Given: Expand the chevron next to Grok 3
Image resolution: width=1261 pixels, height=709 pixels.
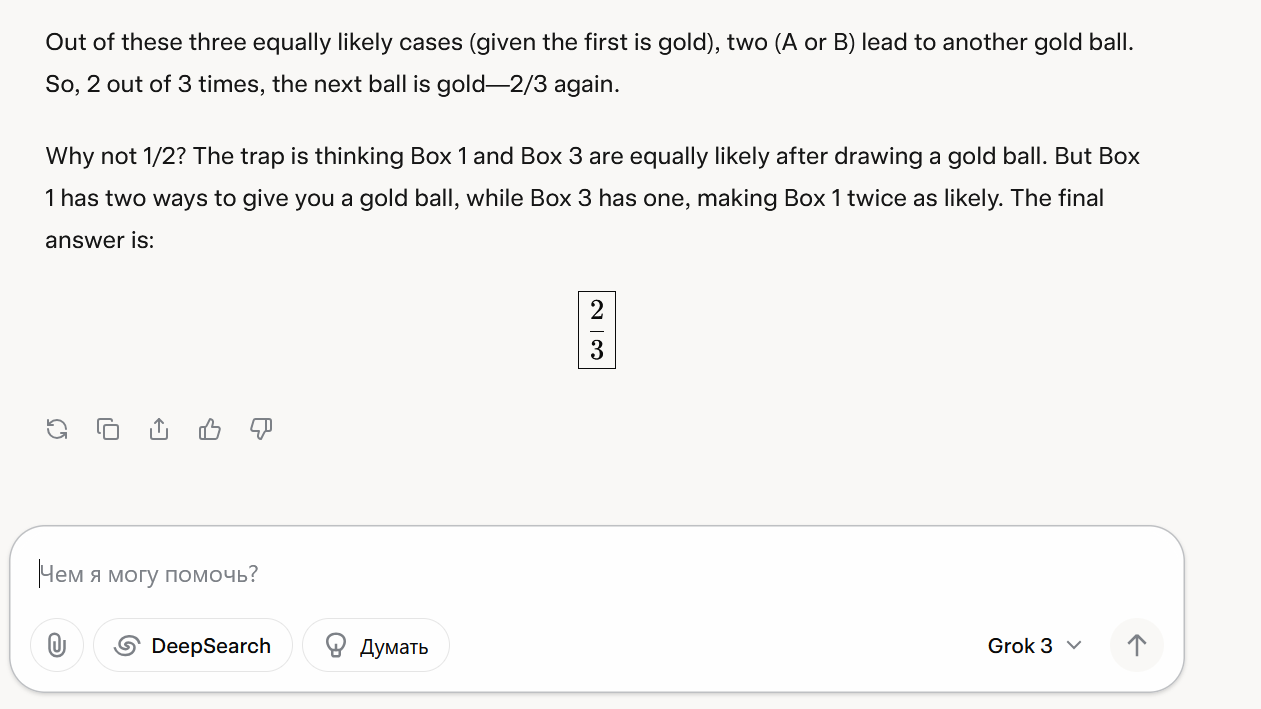Looking at the screenshot, I should [x=1074, y=646].
